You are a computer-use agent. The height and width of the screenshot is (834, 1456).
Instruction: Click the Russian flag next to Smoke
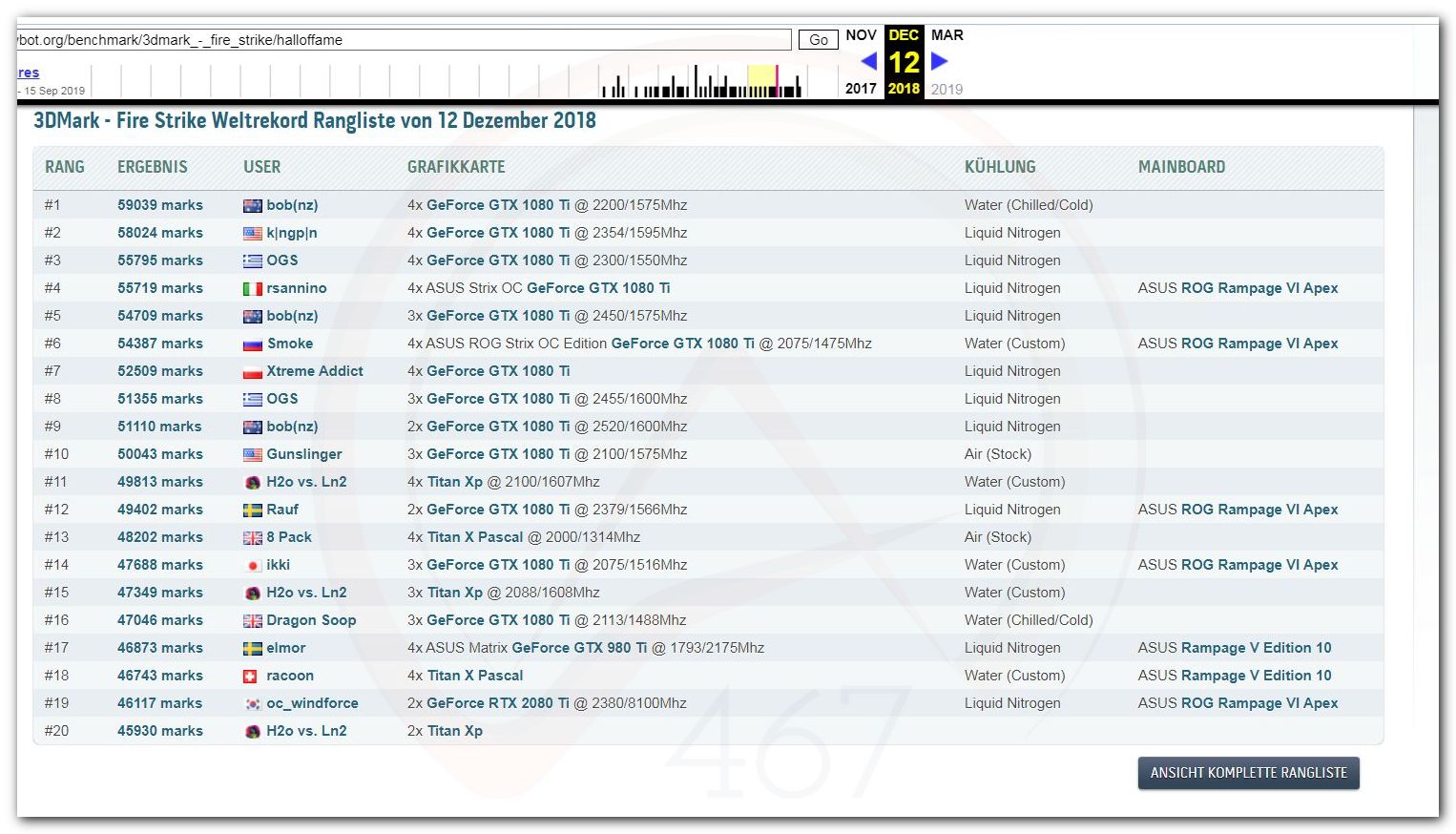click(253, 344)
